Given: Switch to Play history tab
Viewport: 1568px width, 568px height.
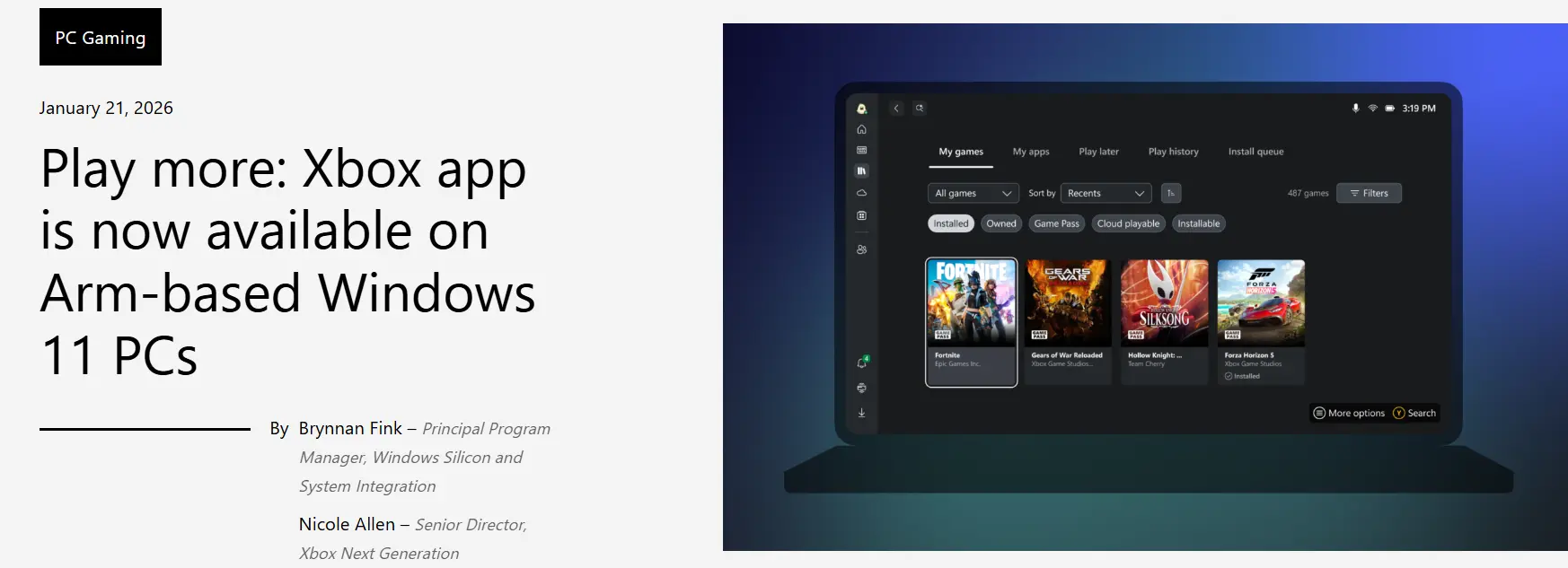Looking at the screenshot, I should tap(1173, 152).
